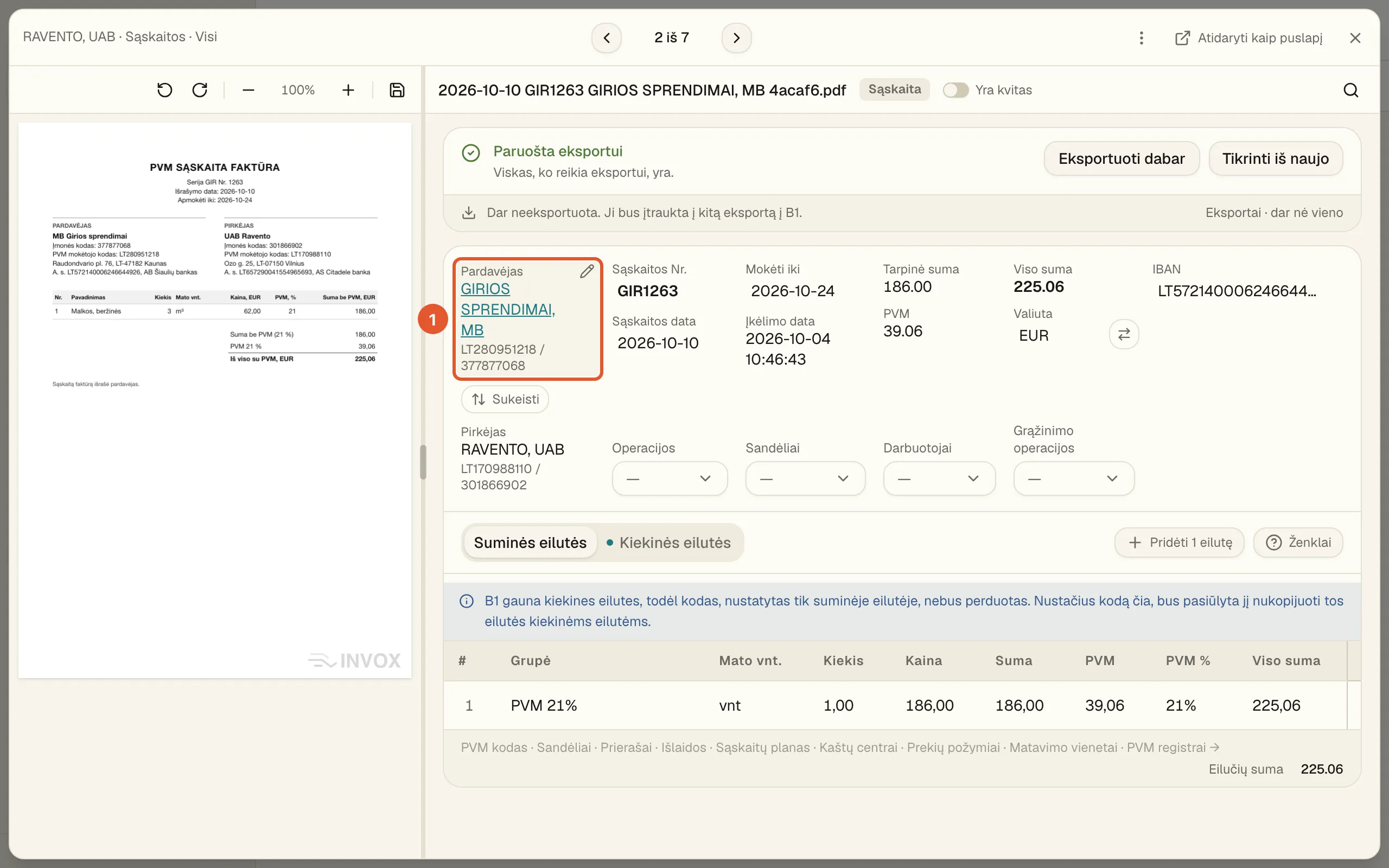Swap currency with the exchange arrows icon
This screenshot has width=1389, height=868.
click(x=1124, y=334)
